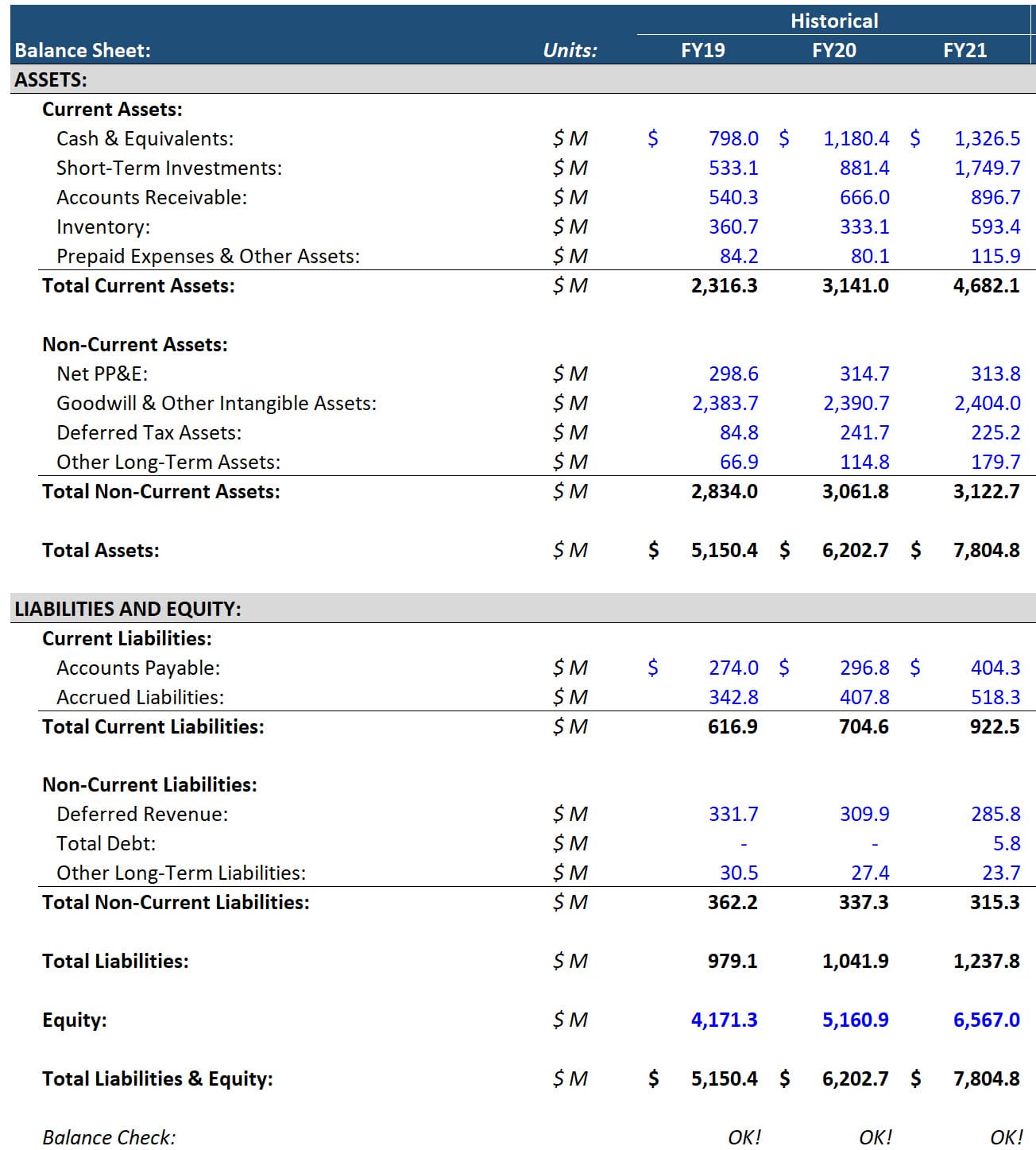Select the Total Liabilities & Equity row label
The height and width of the screenshot is (1150, 1036).
click(x=157, y=1078)
